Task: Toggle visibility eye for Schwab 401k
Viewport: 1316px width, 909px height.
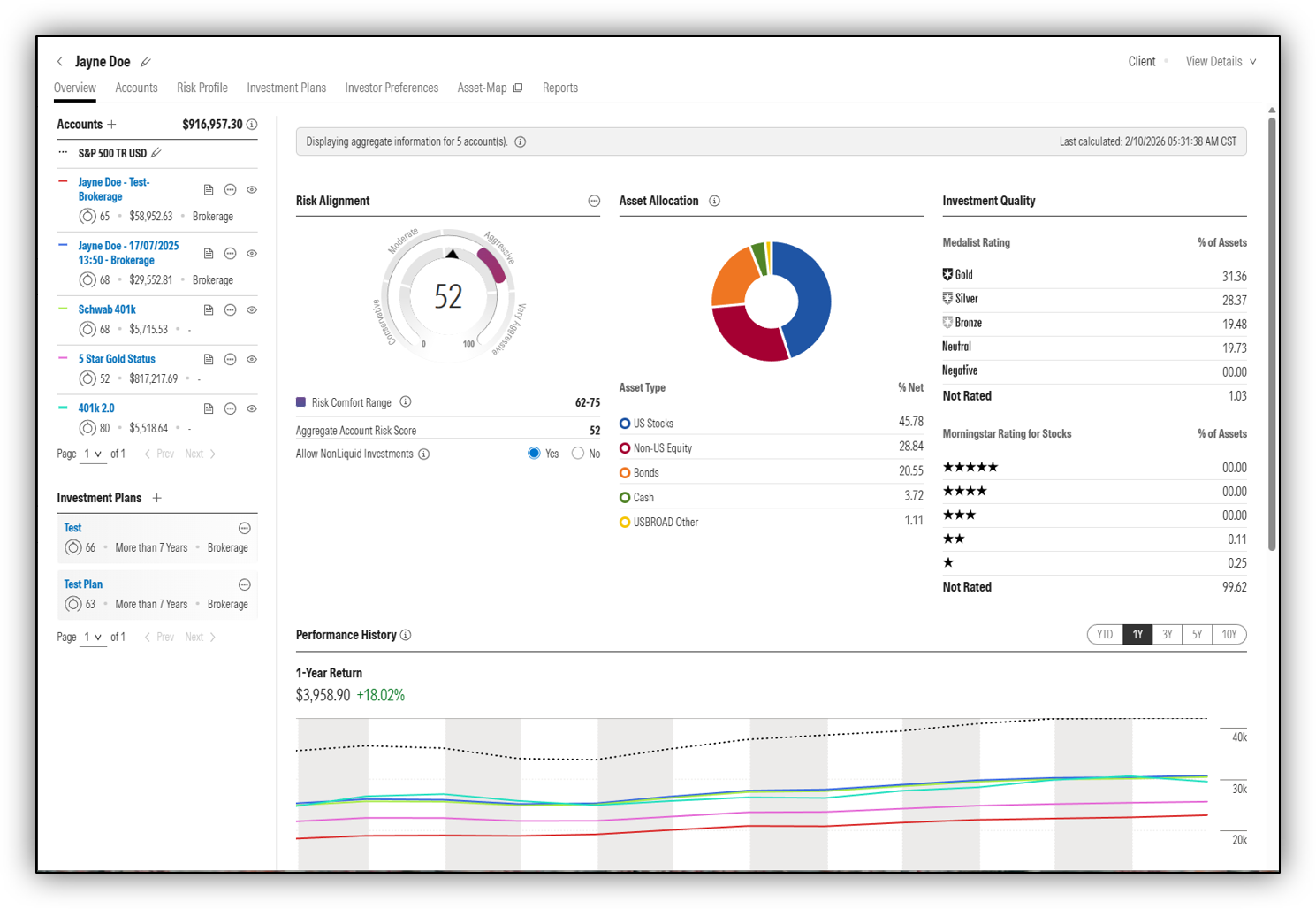Action: [252, 310]
